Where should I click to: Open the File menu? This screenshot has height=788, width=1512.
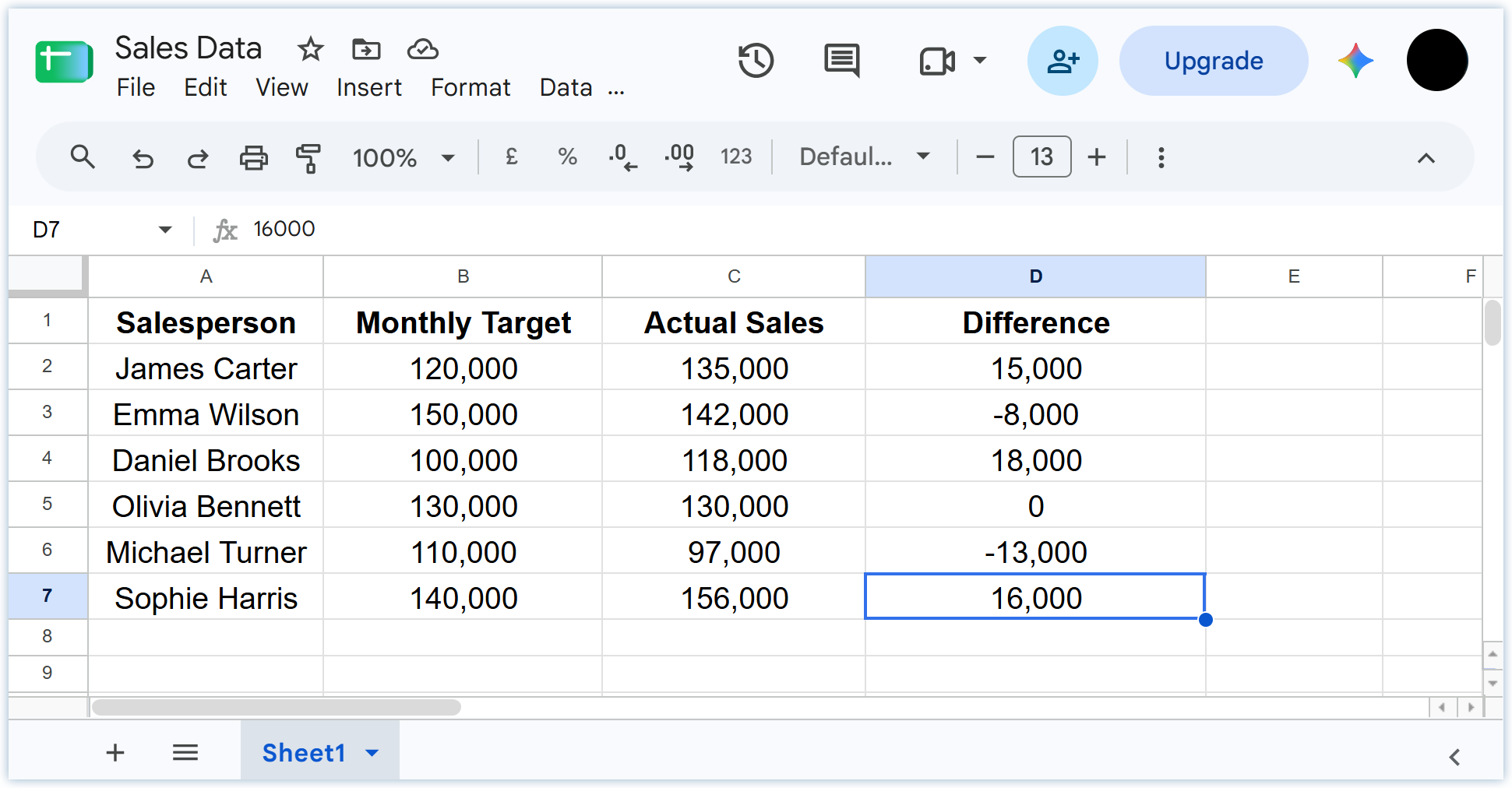(x=136, y=87)
